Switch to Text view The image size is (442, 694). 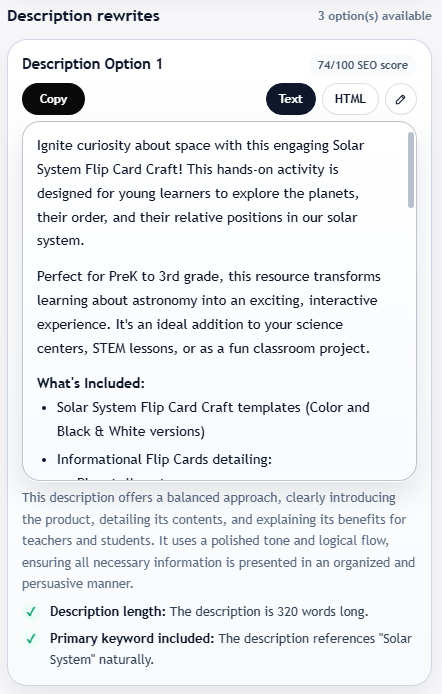coord(291,99)
